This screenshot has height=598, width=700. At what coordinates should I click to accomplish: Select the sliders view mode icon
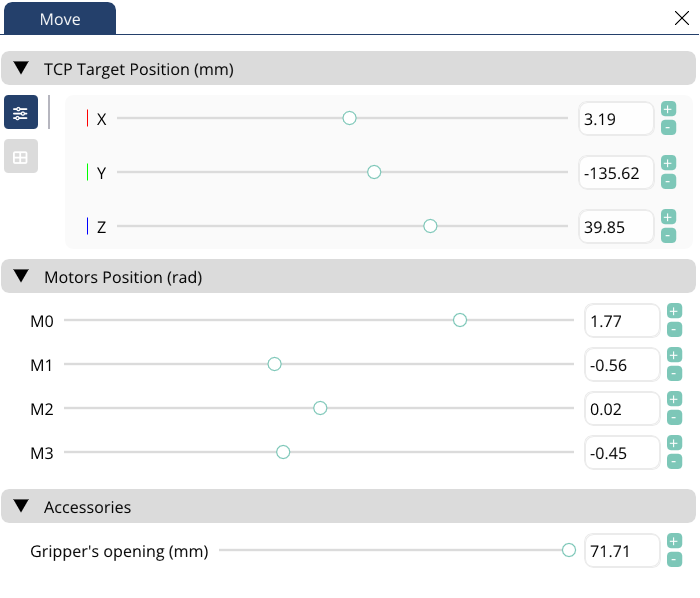(x=21, y=113)
